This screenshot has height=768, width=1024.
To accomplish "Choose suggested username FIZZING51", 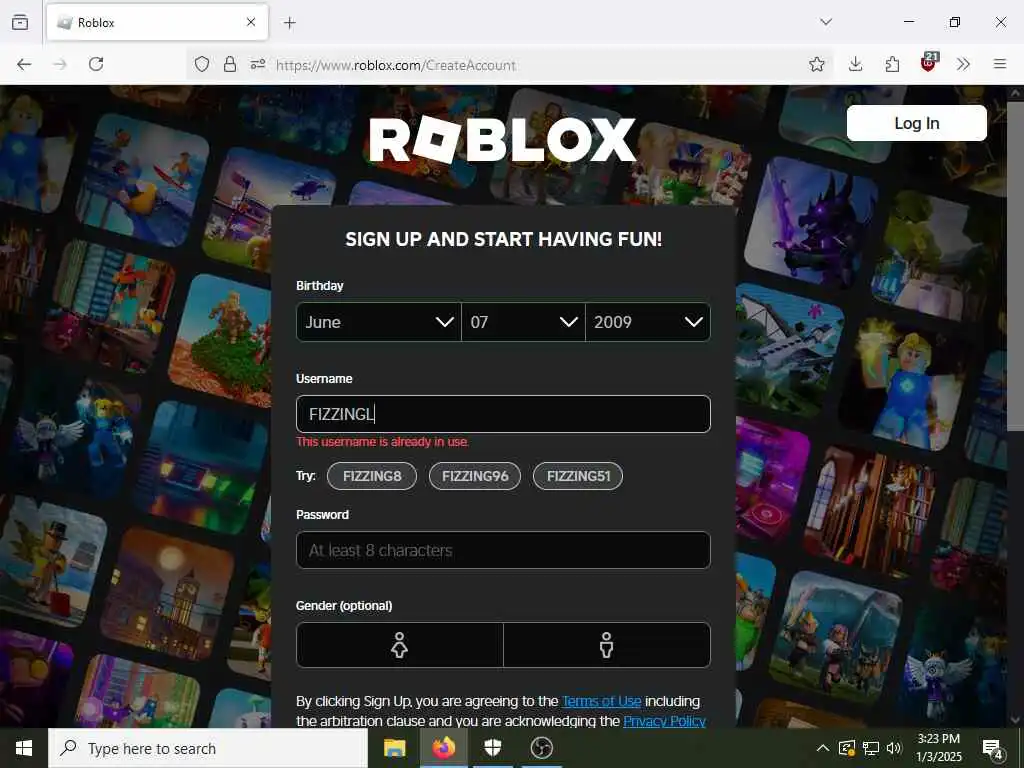I will click(578, 475).
